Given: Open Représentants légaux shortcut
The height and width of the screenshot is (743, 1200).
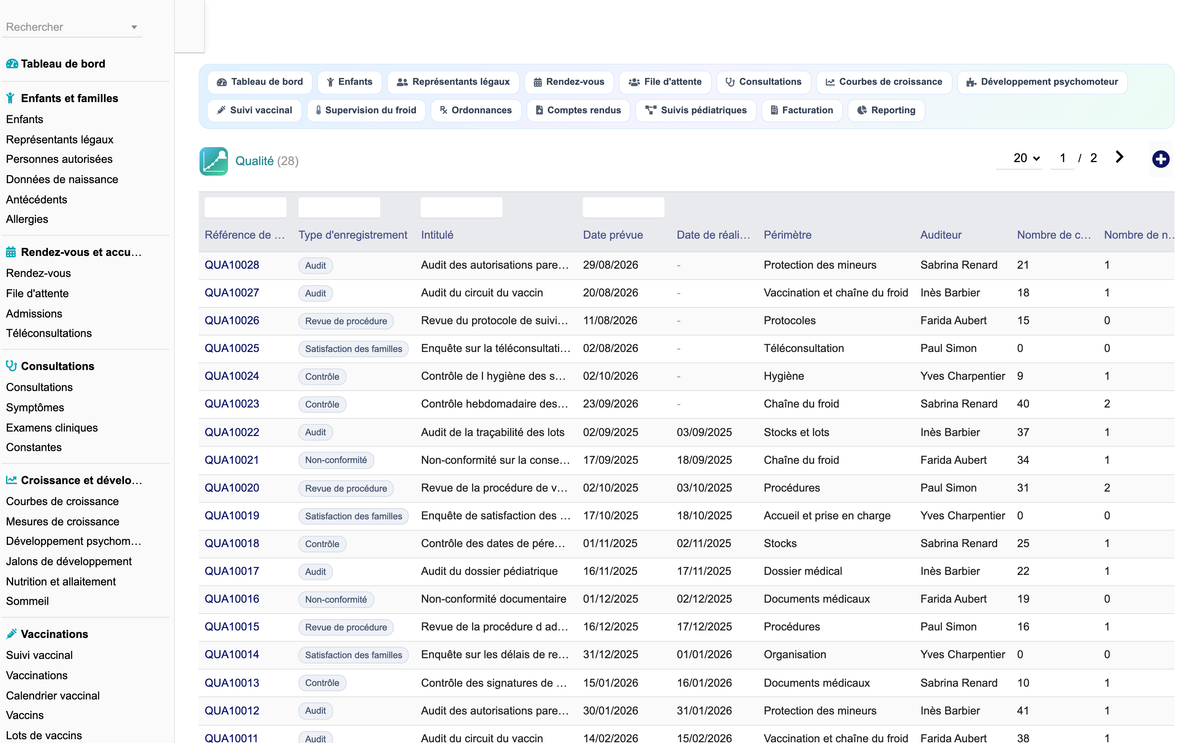Looking at the screenshot, I should [453, 82].
